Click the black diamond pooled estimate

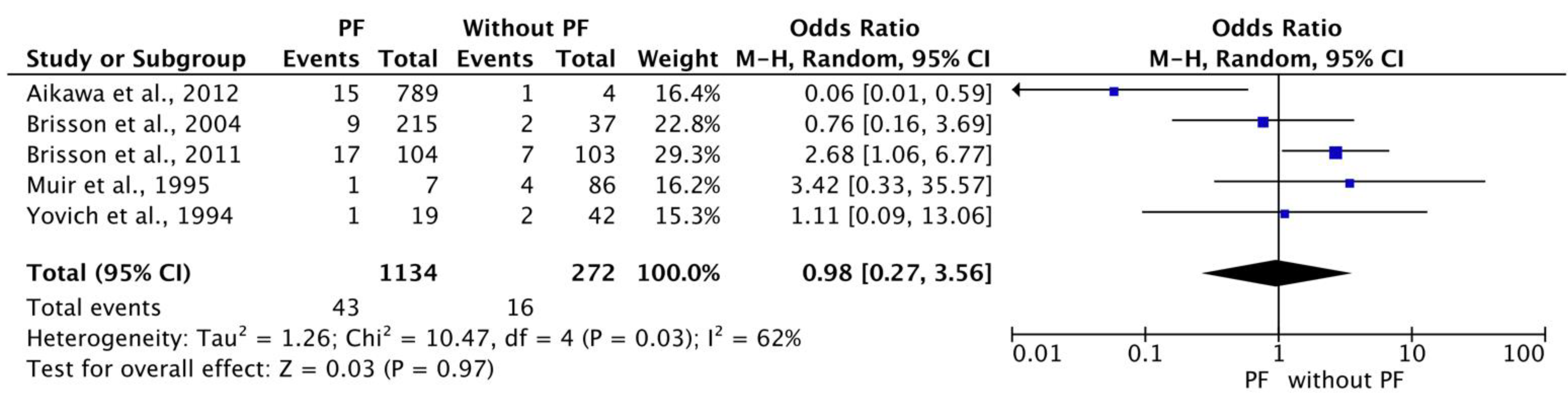(x=1277, y=273)
